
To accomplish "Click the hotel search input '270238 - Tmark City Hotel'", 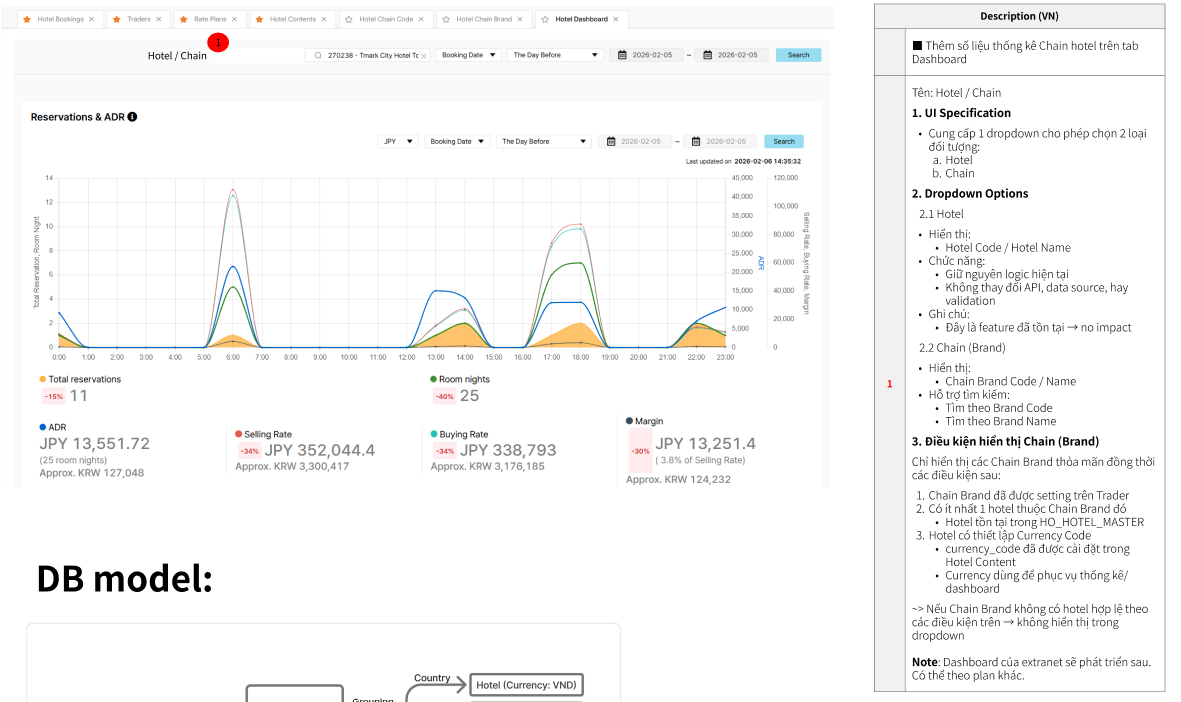I will coord(368,56).
